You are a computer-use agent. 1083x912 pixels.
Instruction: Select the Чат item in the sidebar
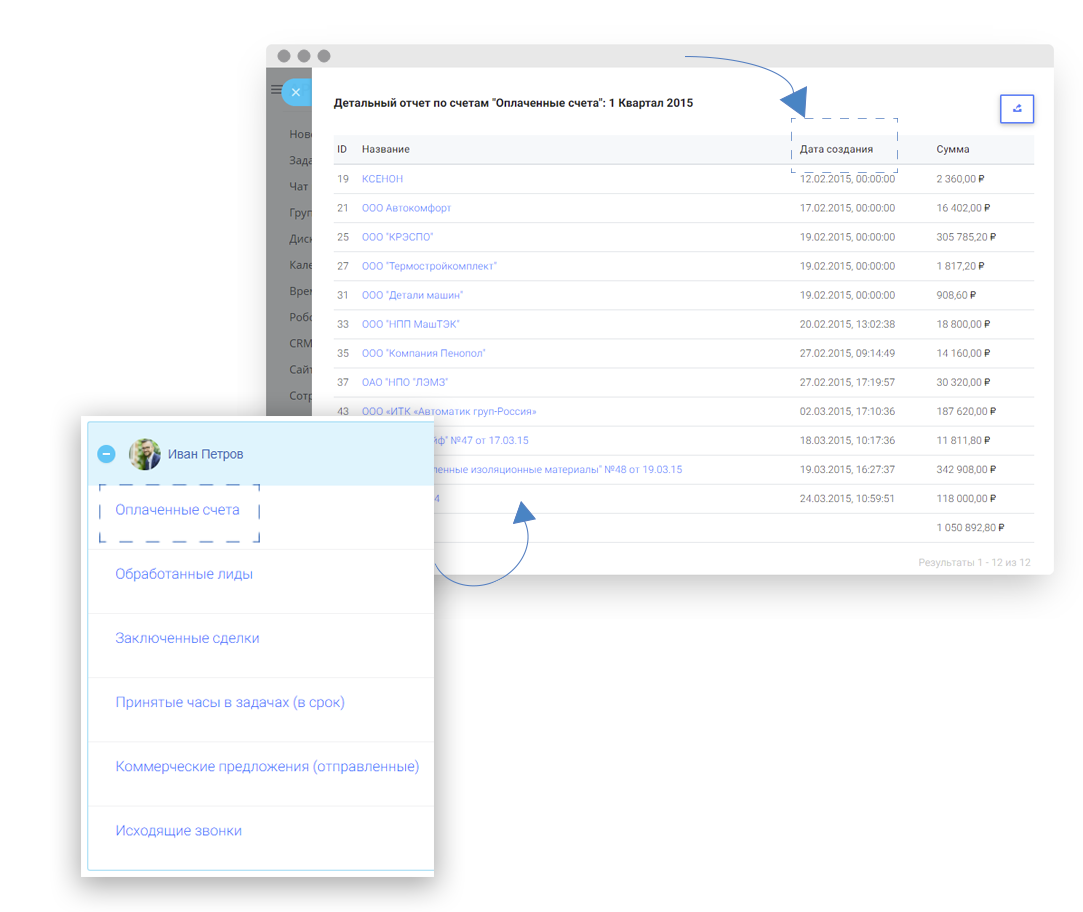coord(298,187)
